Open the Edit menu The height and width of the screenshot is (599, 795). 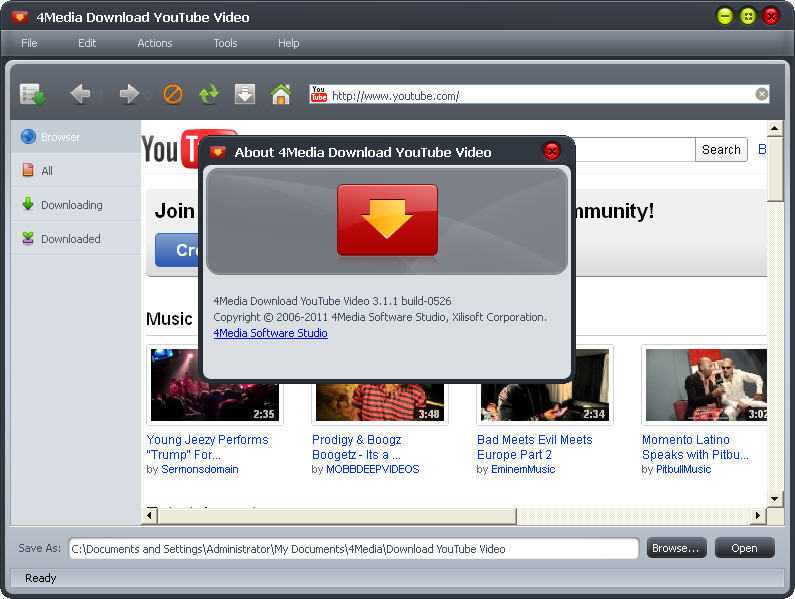pyautogui.click(x=87, y=43)
